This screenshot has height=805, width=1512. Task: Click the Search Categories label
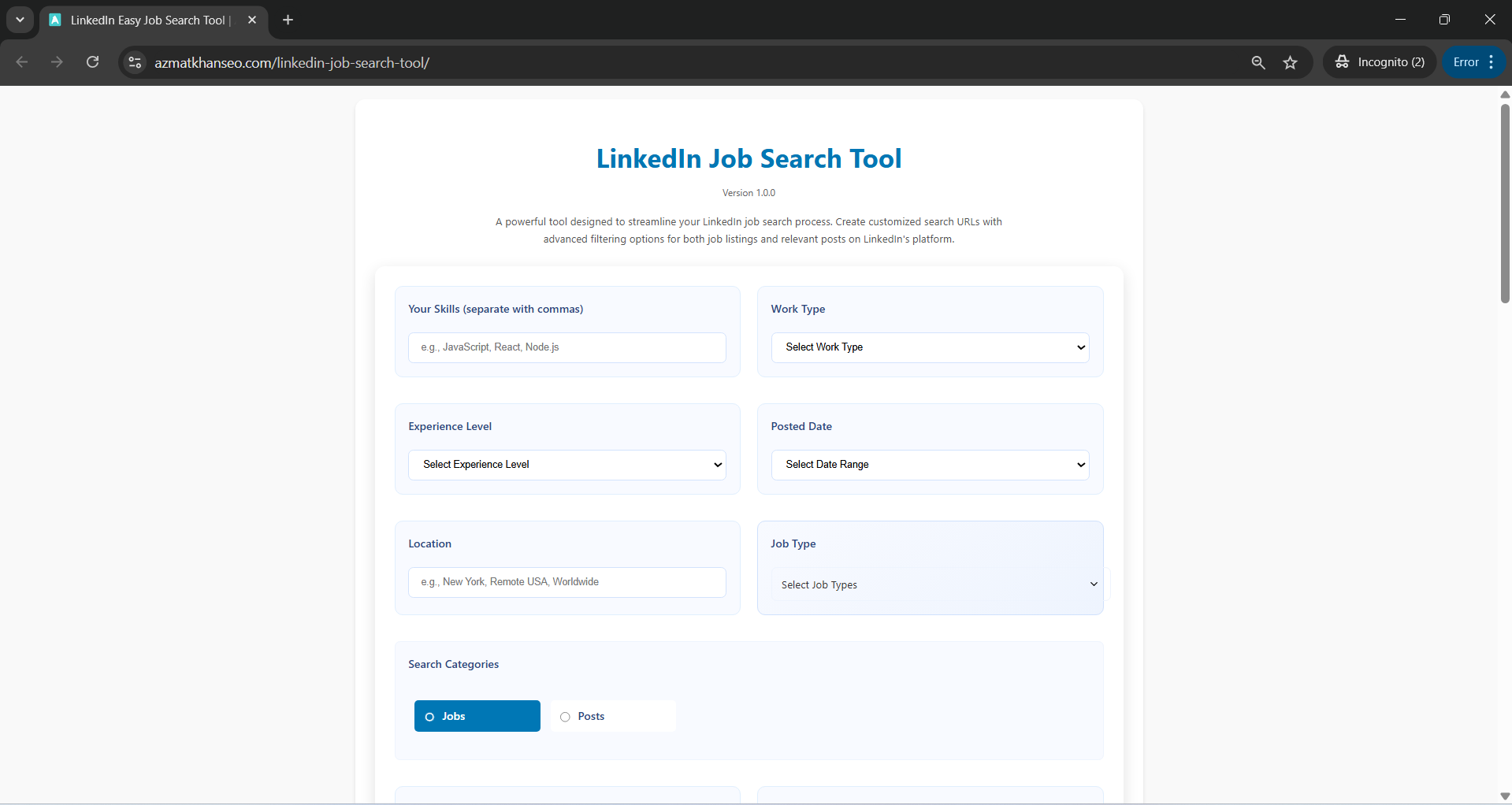pyautogui.click(x=453, y=664)
